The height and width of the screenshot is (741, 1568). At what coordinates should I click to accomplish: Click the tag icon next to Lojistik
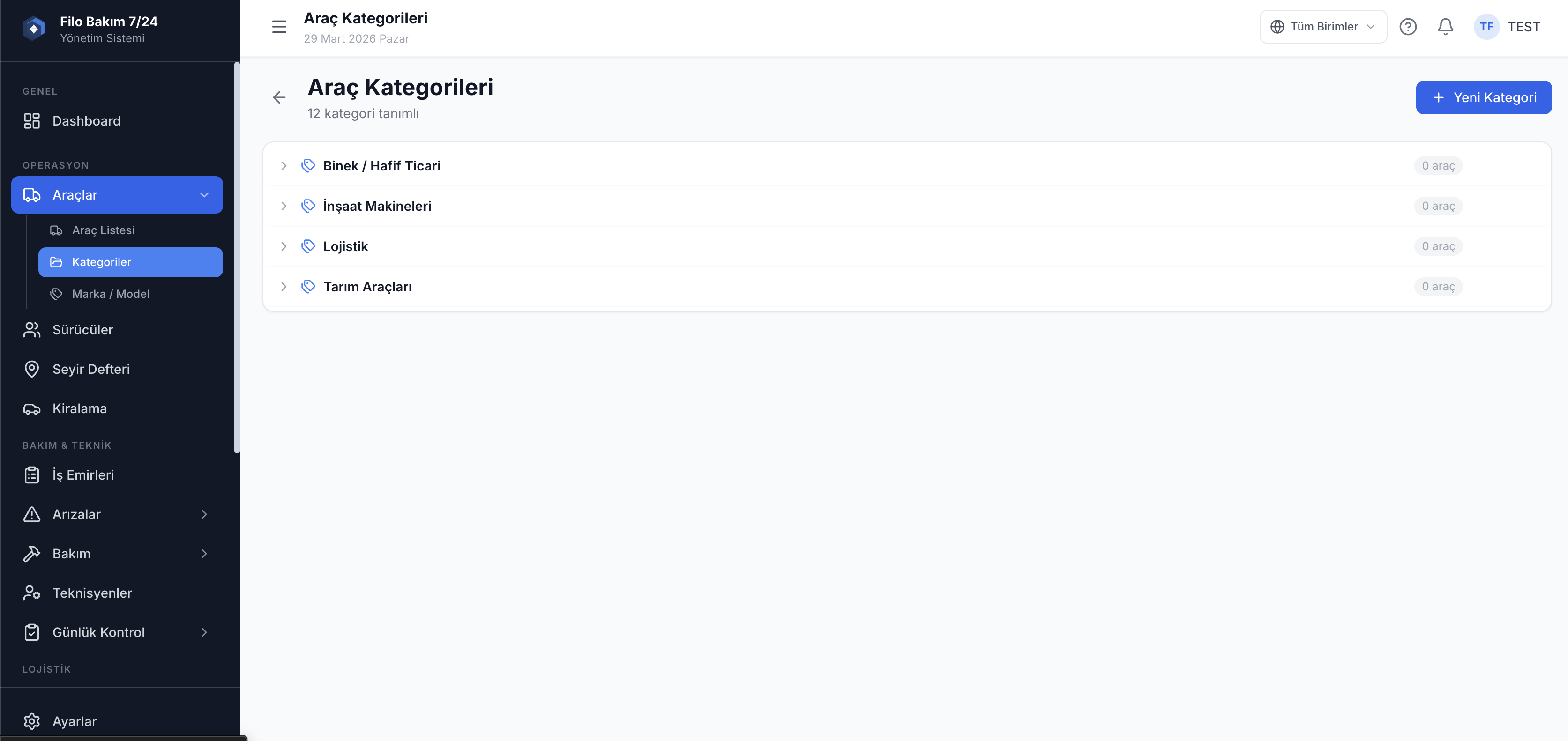point(308,246)
